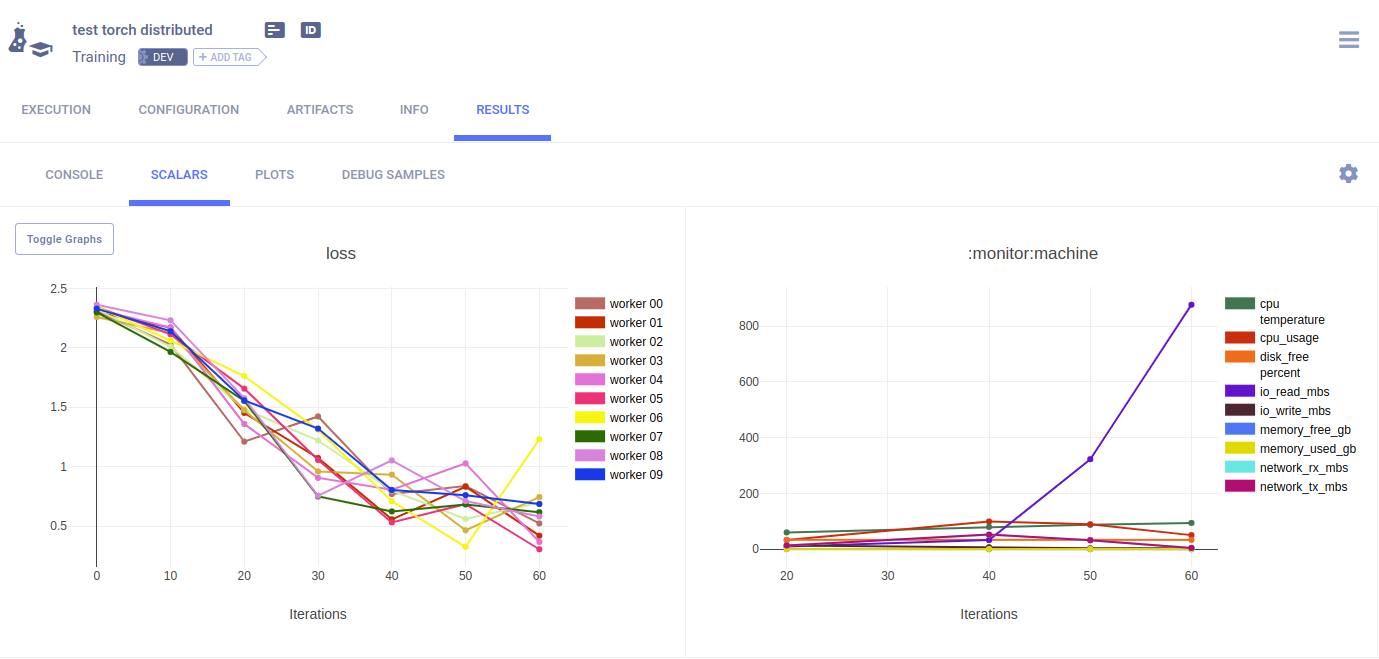Screen dimensions: 1379x659
Task: Open the experiment description icon
Action: (x=275, y=30)
